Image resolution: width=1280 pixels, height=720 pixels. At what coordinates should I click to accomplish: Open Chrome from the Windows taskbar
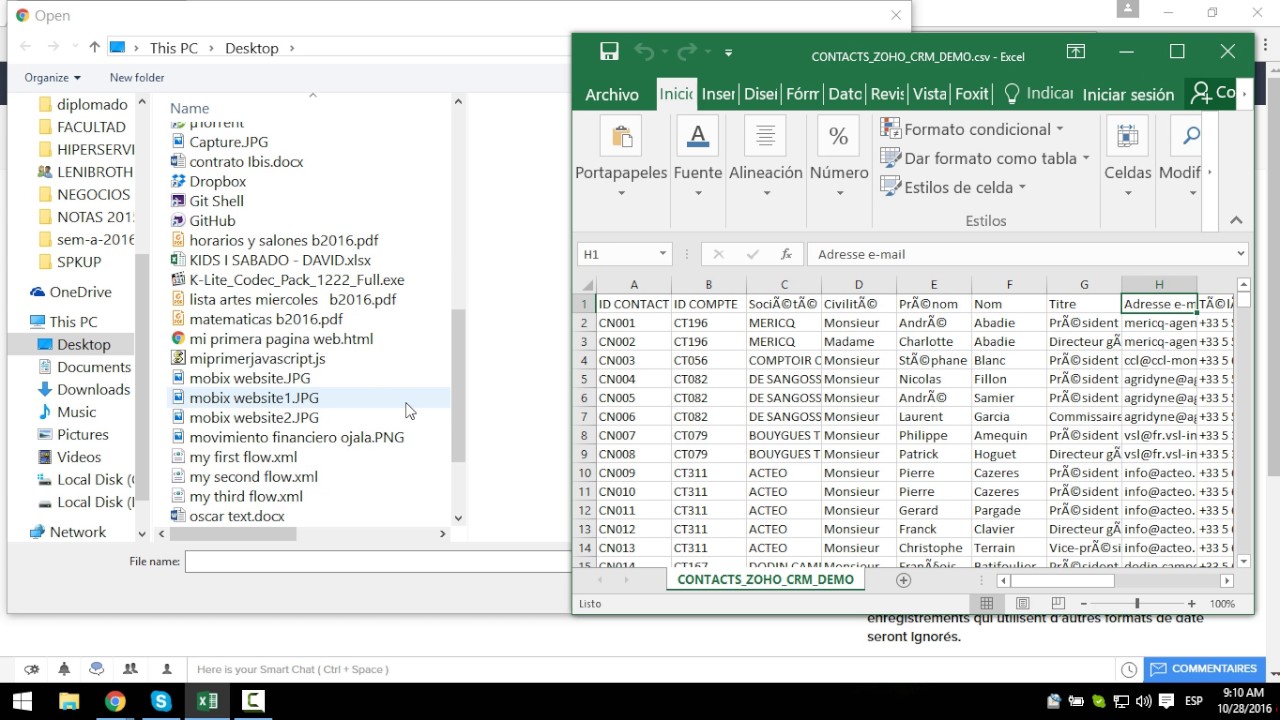pyautogui.click(x=115, y=701)
